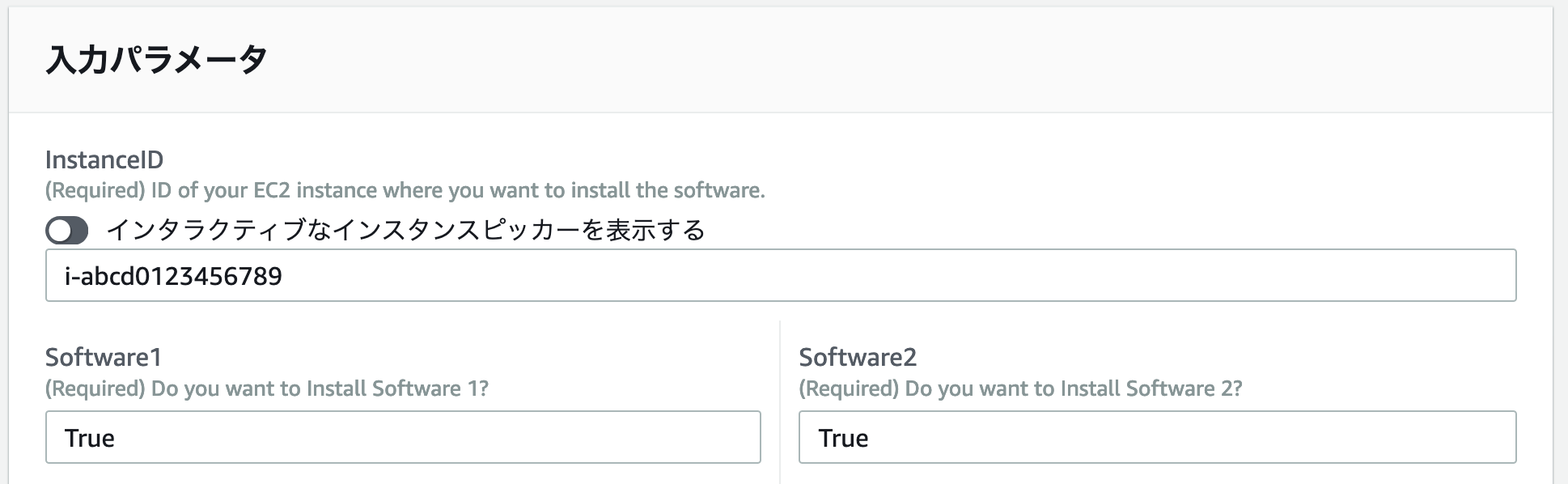
Task: Click the Software2 field label
Action: (858, 357)
